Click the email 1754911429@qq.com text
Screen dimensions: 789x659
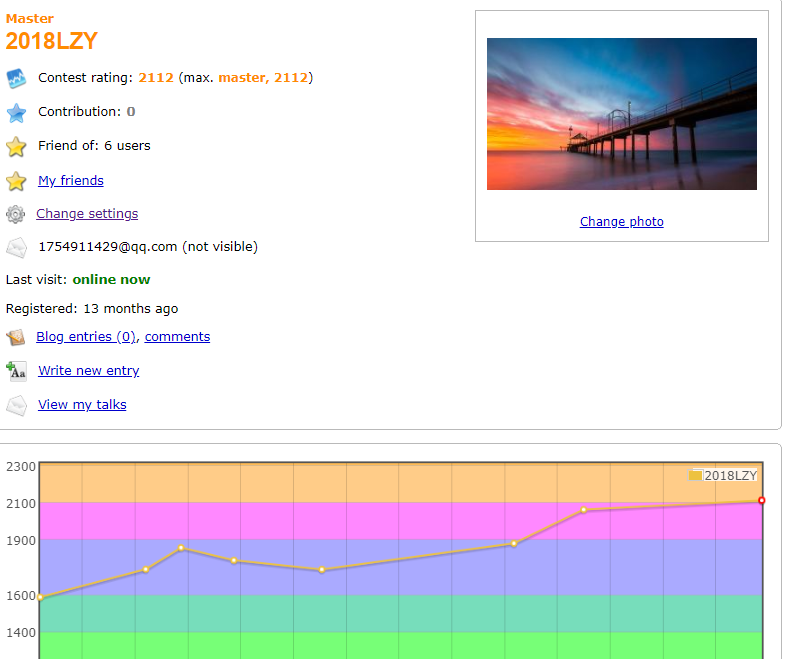point(108,246)
